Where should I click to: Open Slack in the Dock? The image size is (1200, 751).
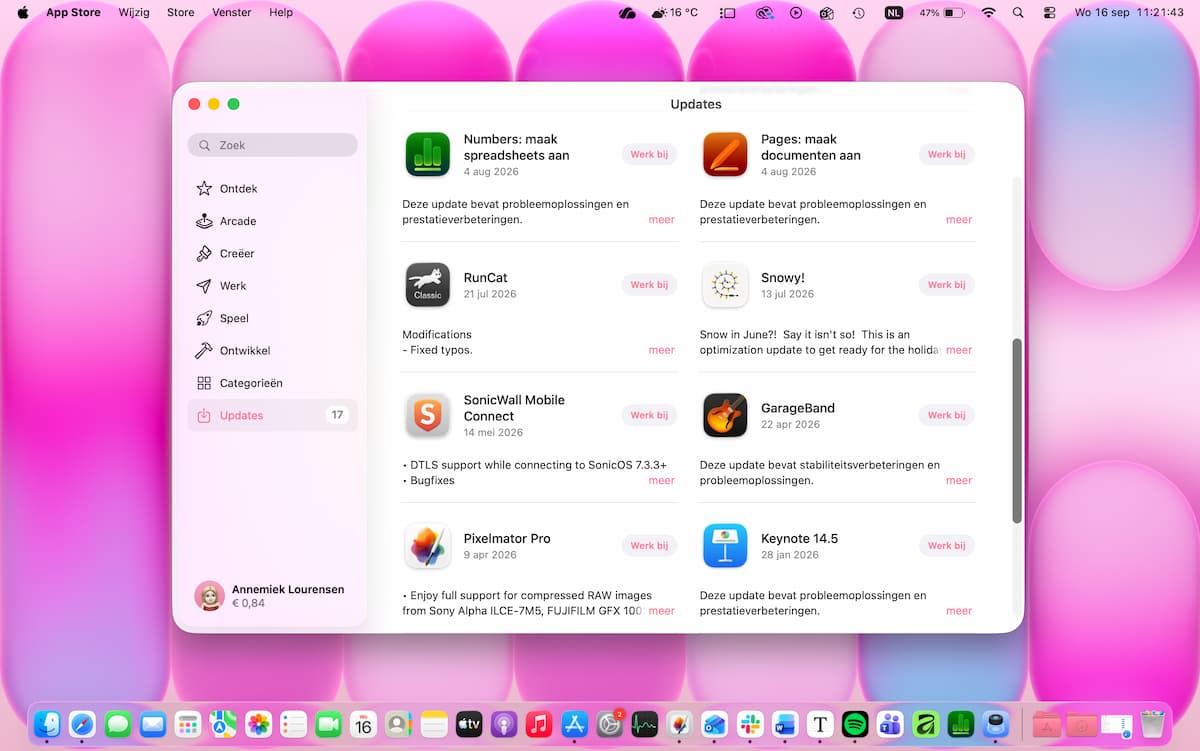tap(750, 724)
